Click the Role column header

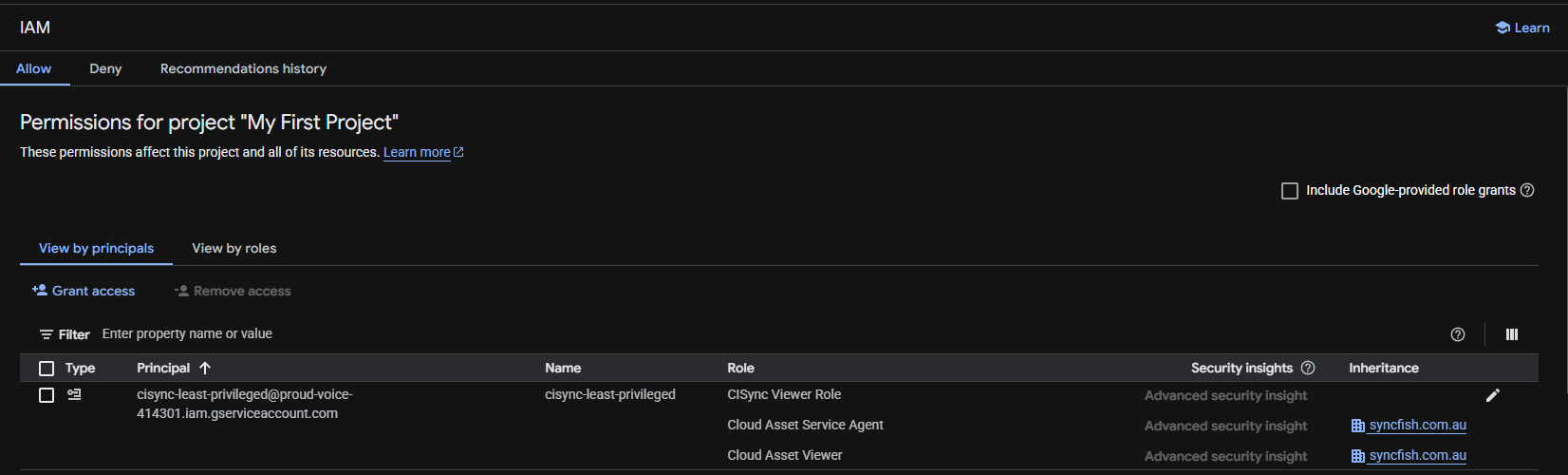(x=740, y=368)
